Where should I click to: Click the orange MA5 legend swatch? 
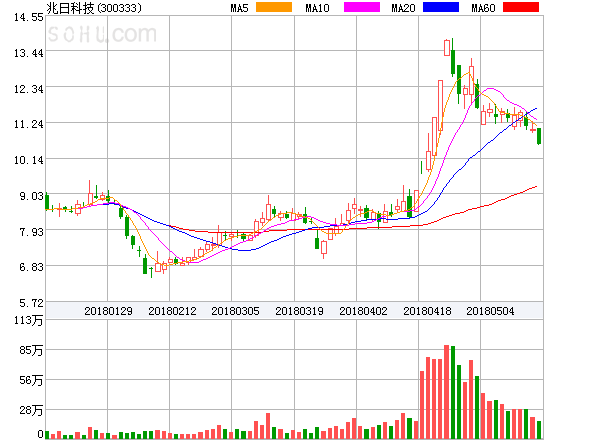[x=274, y=7]
